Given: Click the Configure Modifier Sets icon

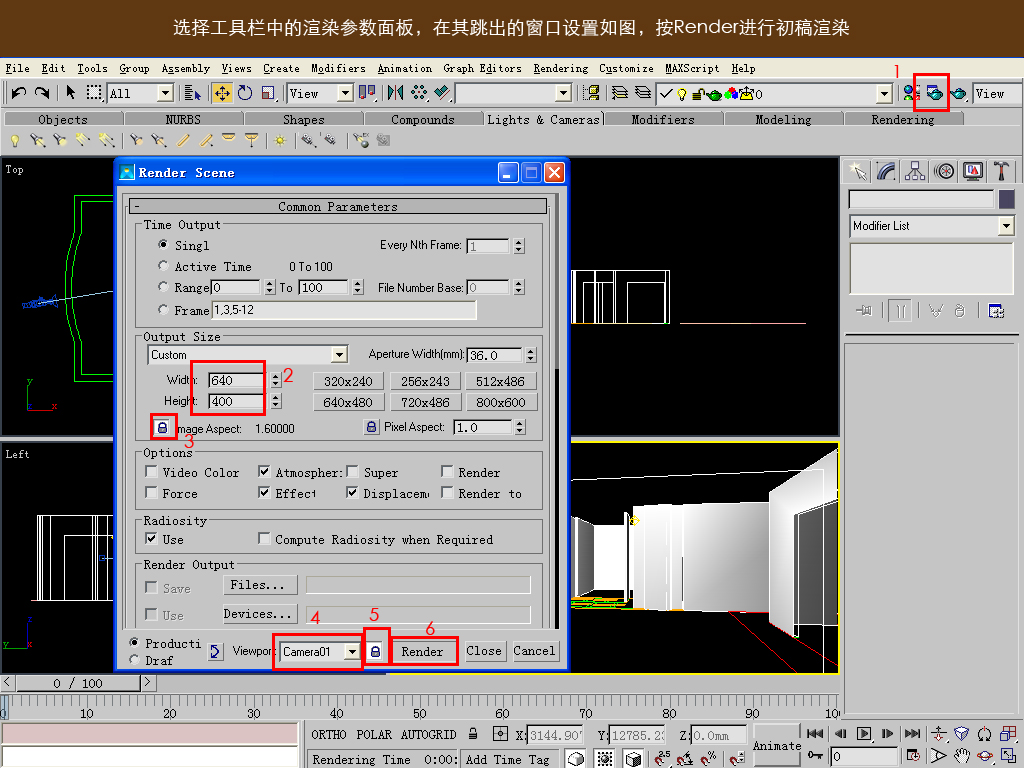Looking at the screenshot, I should [996, 311].
